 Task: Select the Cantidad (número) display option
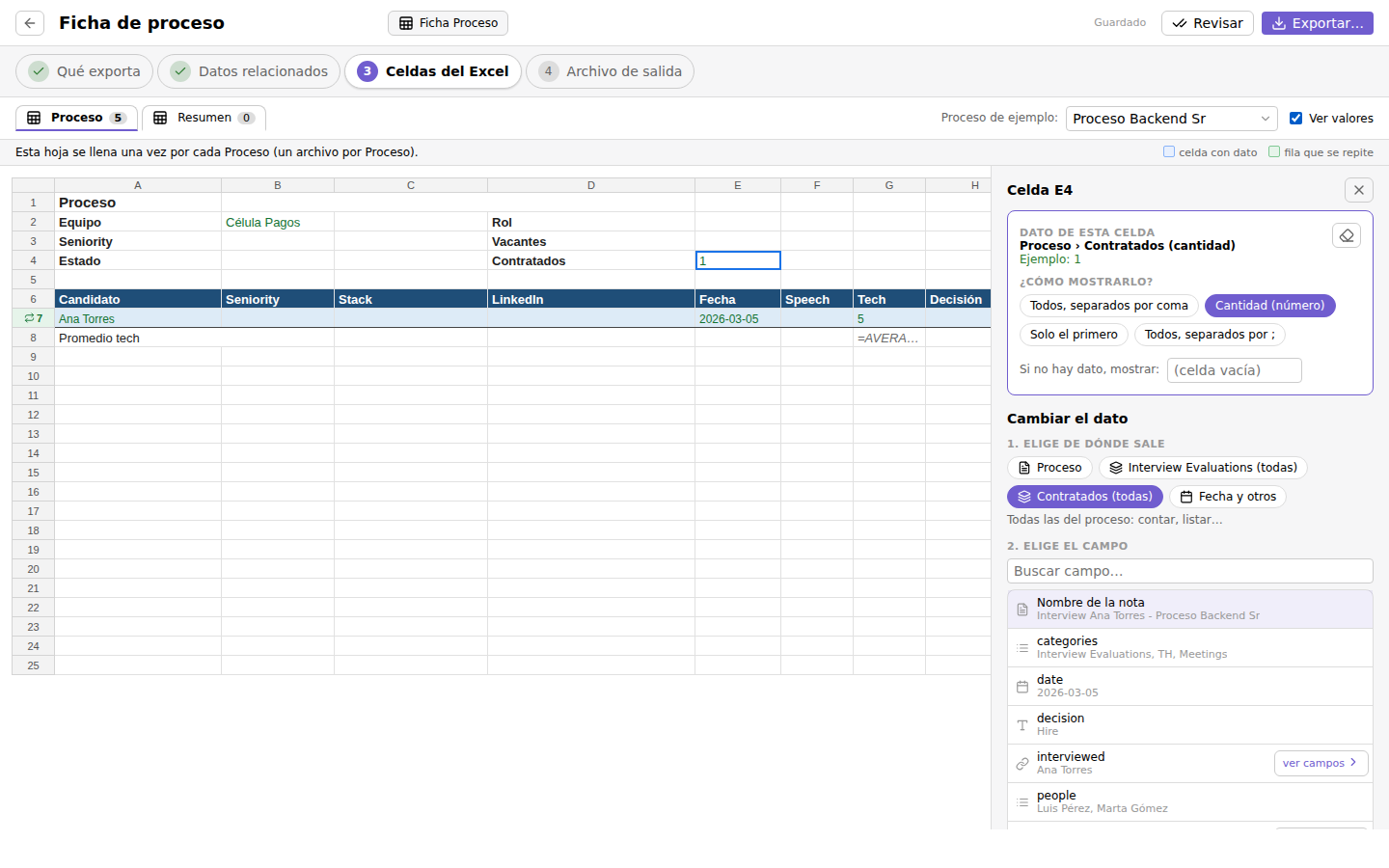[1269, 306]
